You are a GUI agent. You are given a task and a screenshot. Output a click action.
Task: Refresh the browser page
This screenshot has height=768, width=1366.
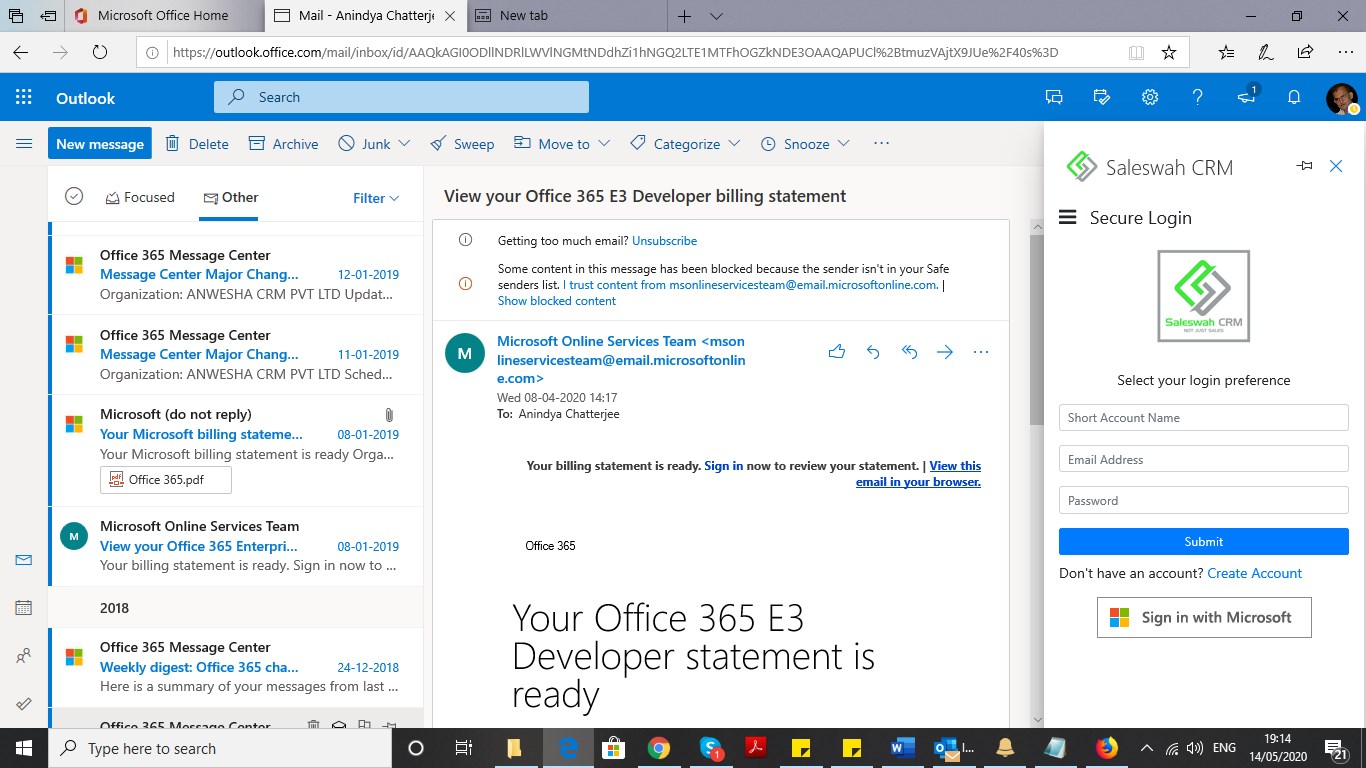coord(99,52)
